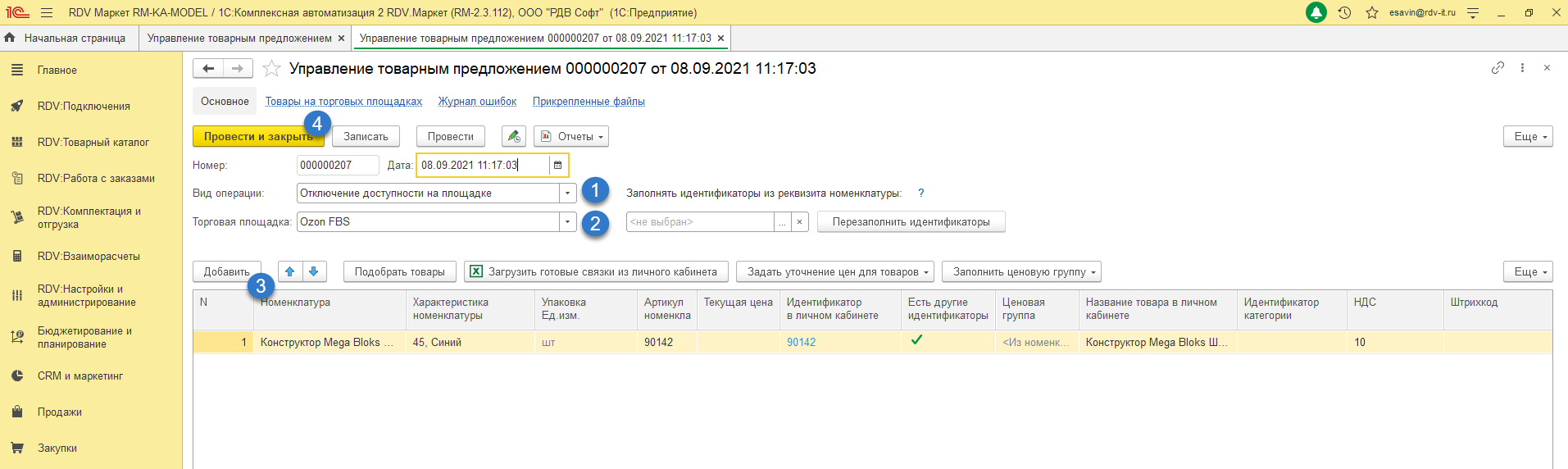Open Журнал ошибок link
The width and height of the screenshot is (1568, 469).
pyautogui.click(x=477, y=102)
